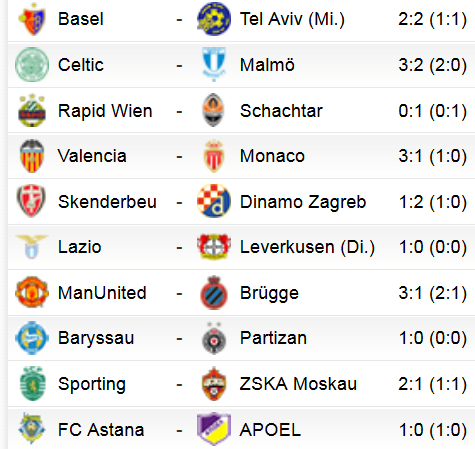Select the Celtic club logo
This screenshot has height=449, width=475.
[32, 65]
